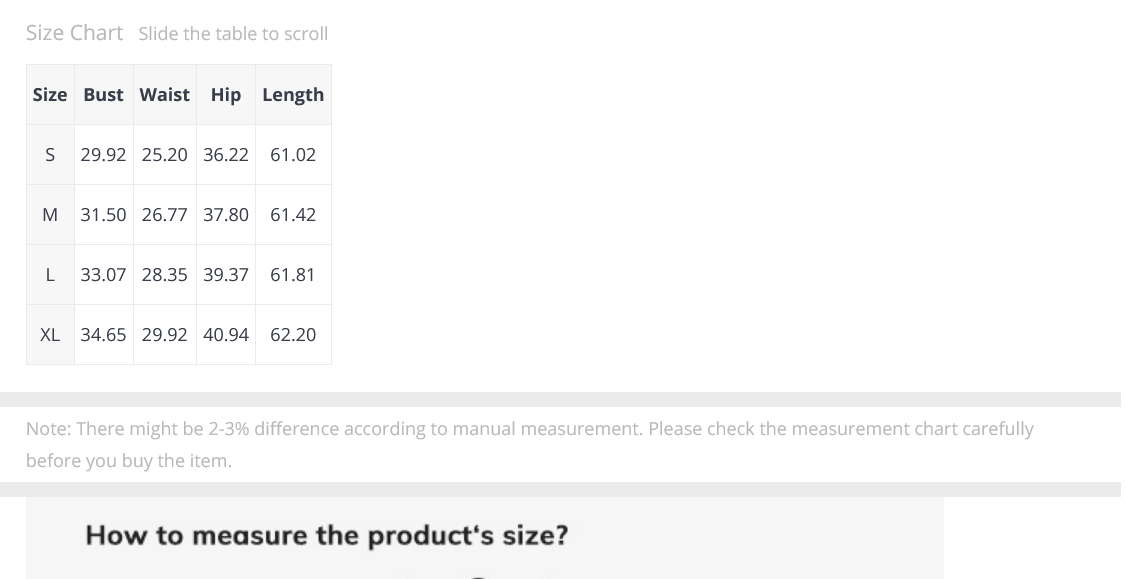Select the S size row label

click(x=50, y=154)
